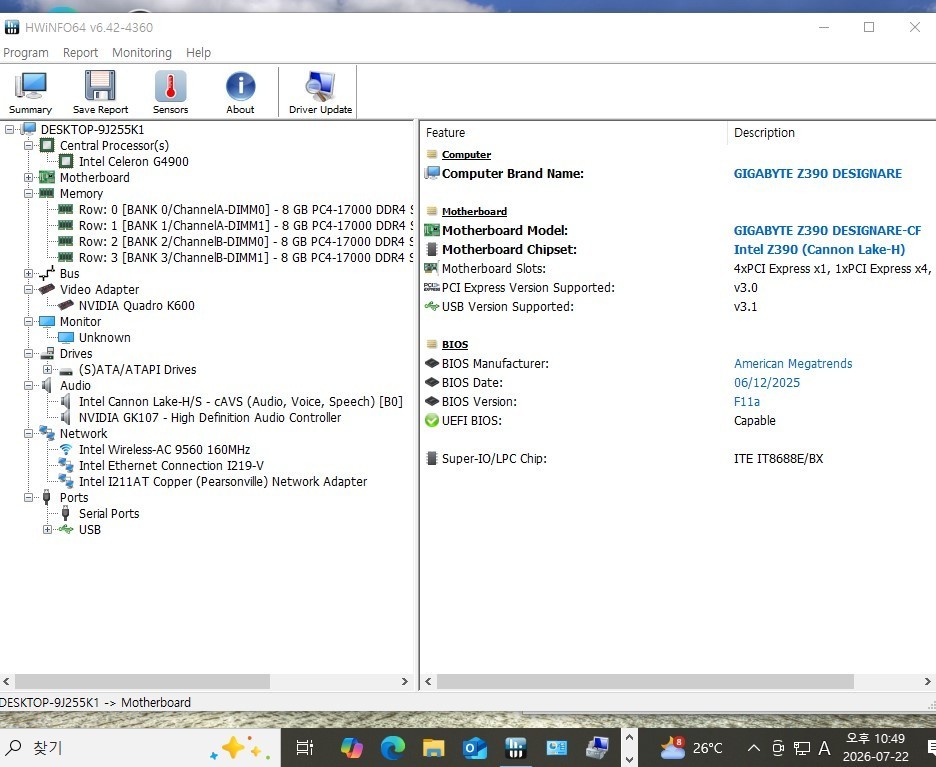This screenshot has width=936, height=767.
Task: Select the Central Processor(s) chip icon
Action: 47,145
